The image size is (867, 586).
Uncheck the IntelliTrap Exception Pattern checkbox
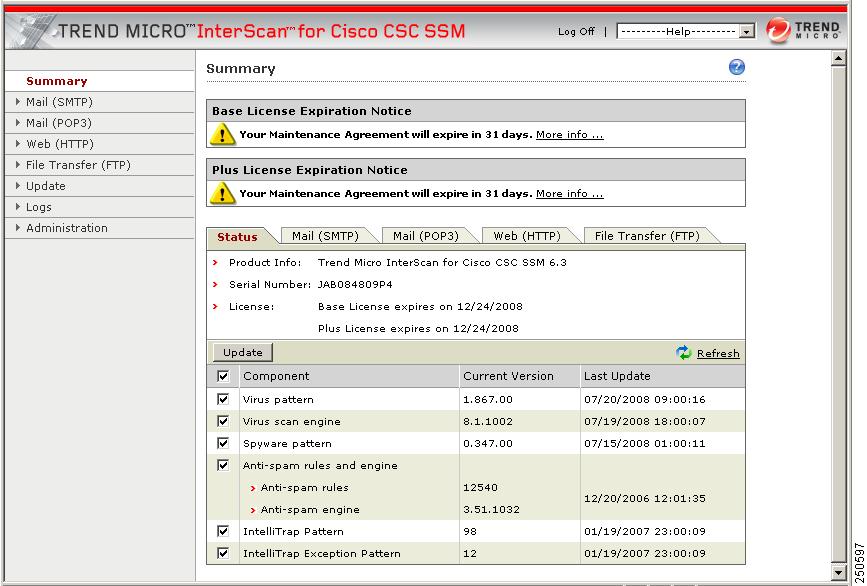point(223,553)
